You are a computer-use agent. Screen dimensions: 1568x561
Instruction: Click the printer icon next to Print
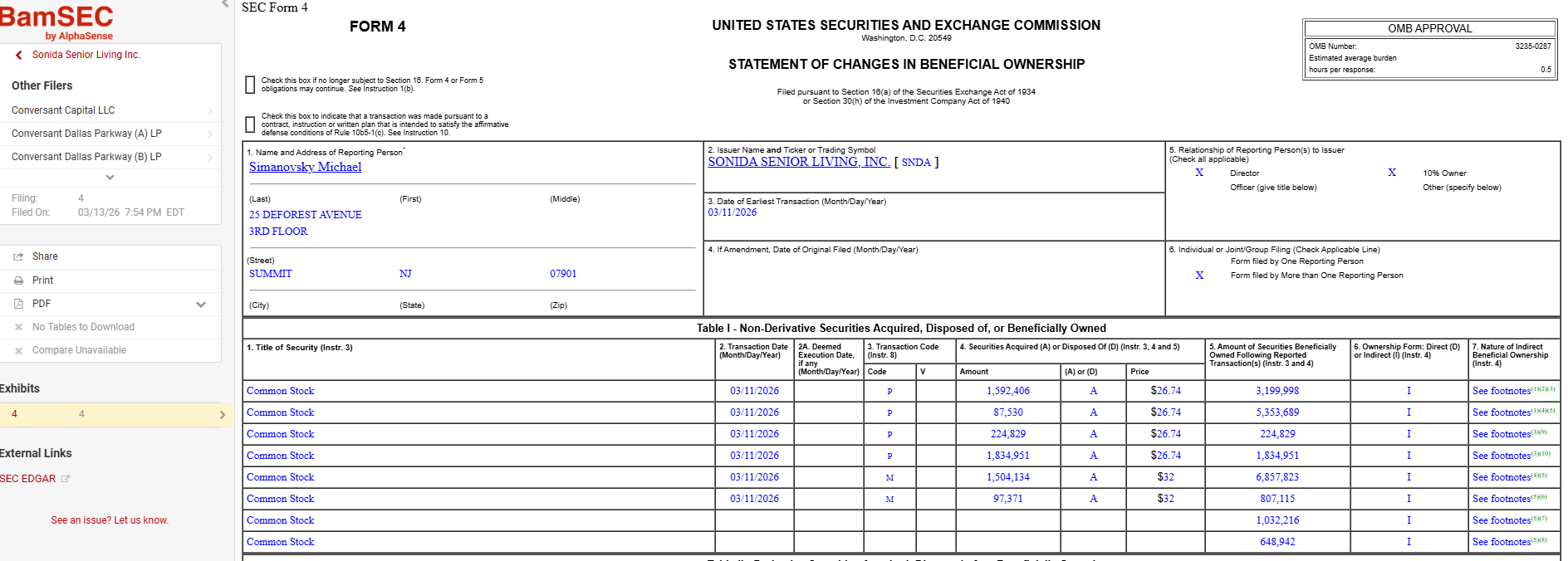tap(18, 280)
